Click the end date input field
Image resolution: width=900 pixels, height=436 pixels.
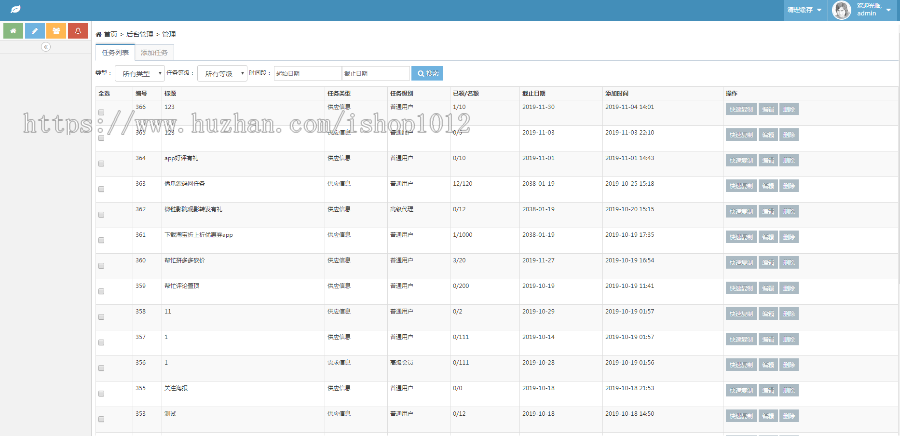click(x=375, y=73)
